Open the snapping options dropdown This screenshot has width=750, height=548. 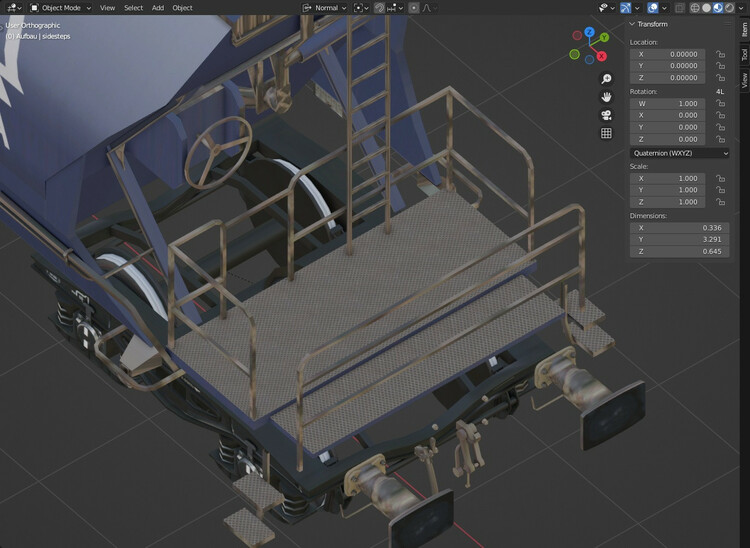(395, 8)
